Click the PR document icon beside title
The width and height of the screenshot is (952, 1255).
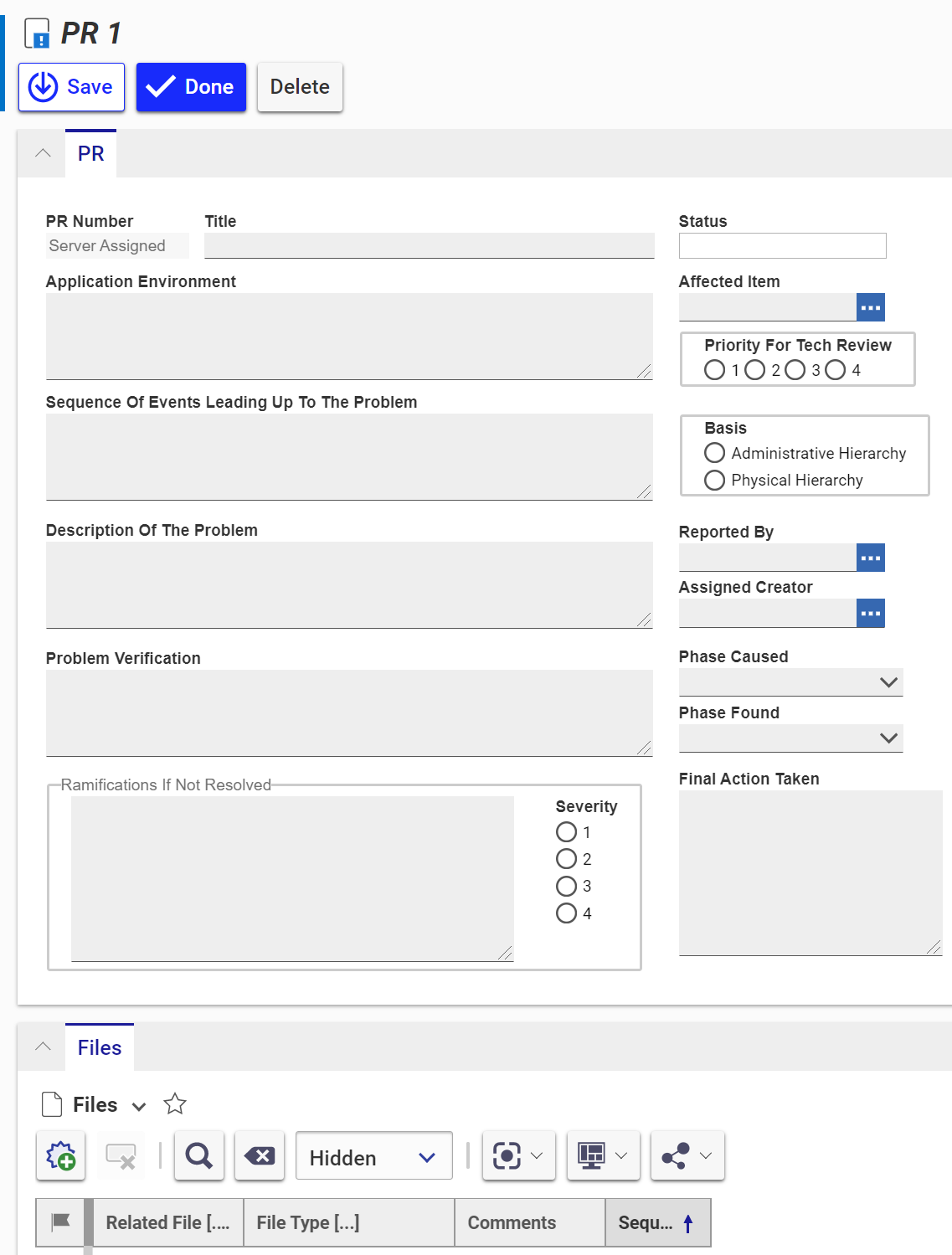click(x=37, y=33)
